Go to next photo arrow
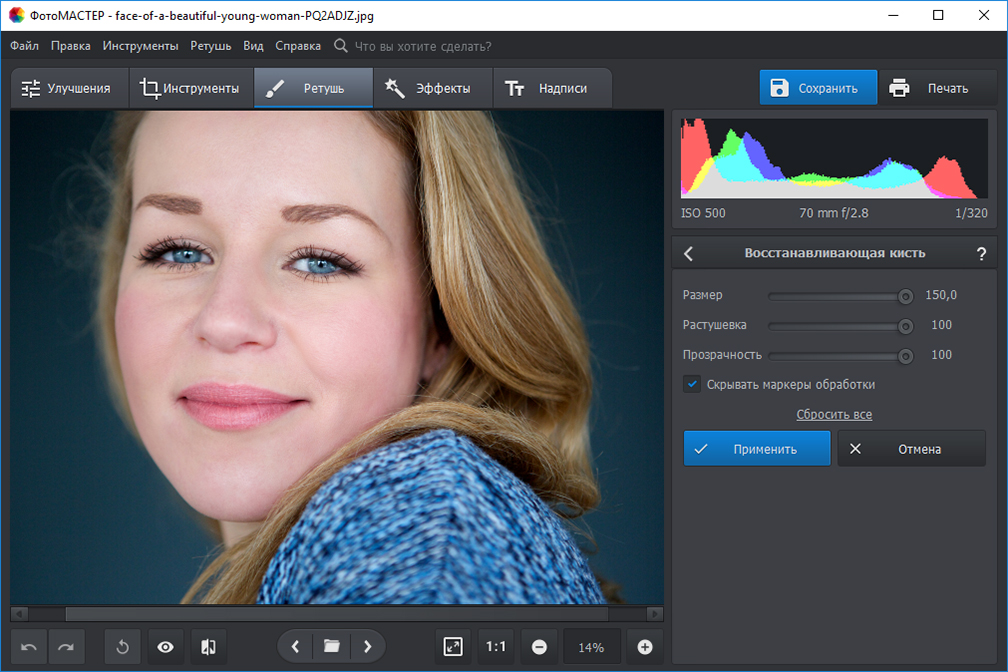The width and height of the screenshot is (1008, 672). (x=368, y=646)
